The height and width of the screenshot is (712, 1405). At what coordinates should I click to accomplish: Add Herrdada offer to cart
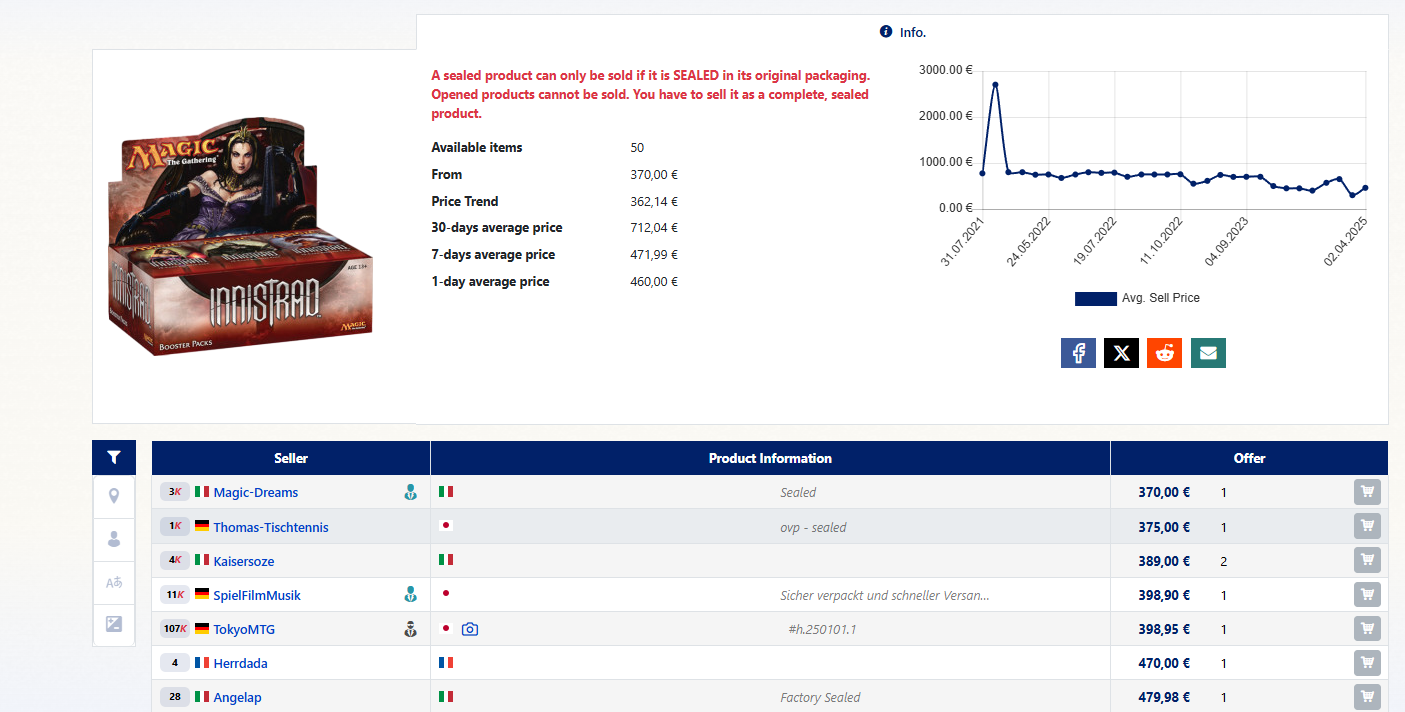click(x=1367, y=663)
